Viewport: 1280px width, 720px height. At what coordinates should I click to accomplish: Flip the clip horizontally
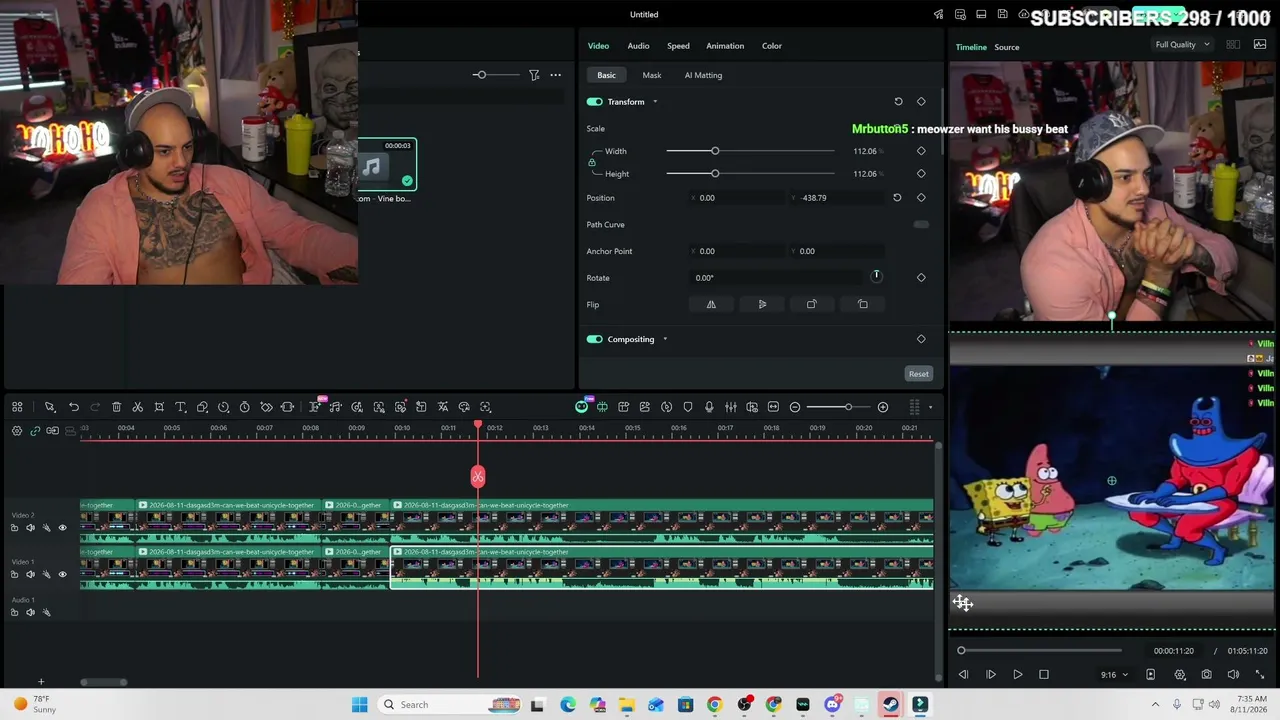(x=711, y=305)
